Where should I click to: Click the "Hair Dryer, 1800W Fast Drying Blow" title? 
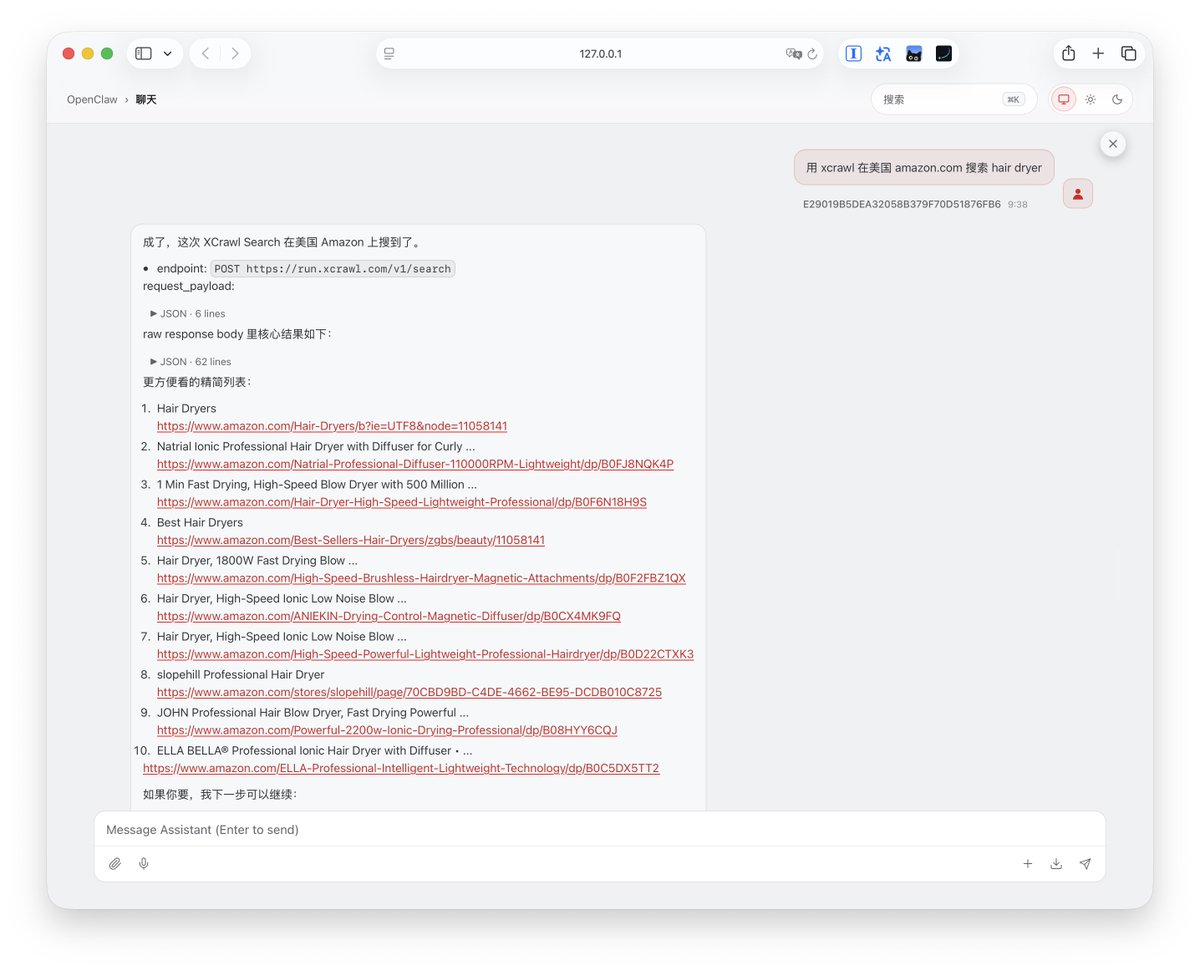[x=257, y=560]
